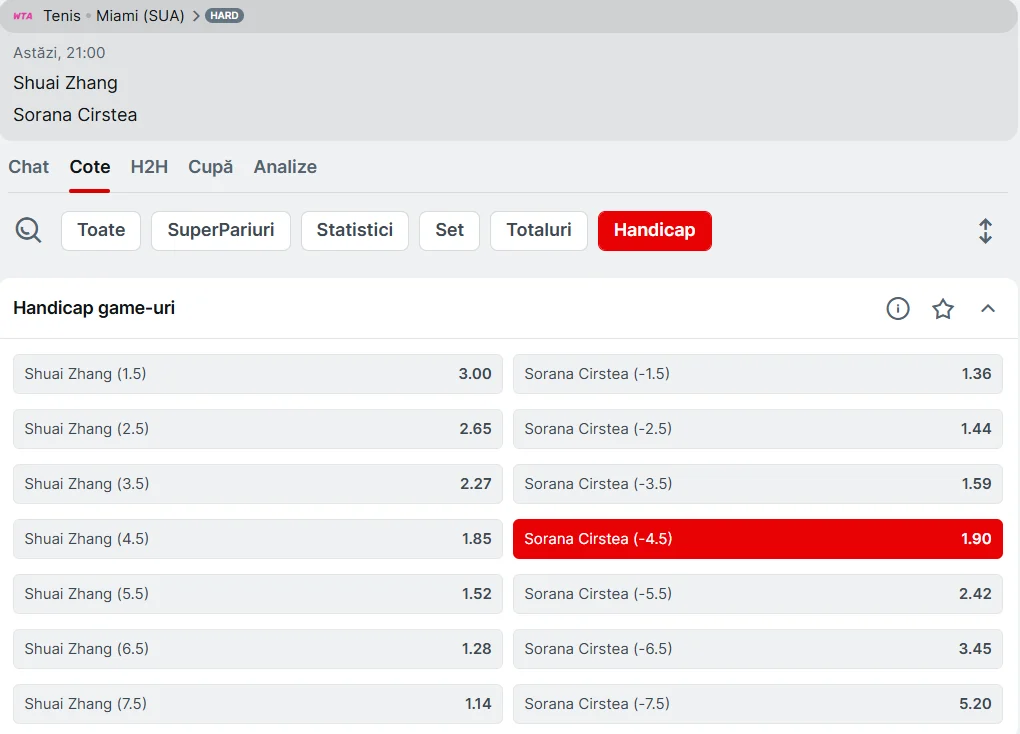Switch to the Analize tab
Viewport: 1020px width, 734px height.
click(285, 167)
